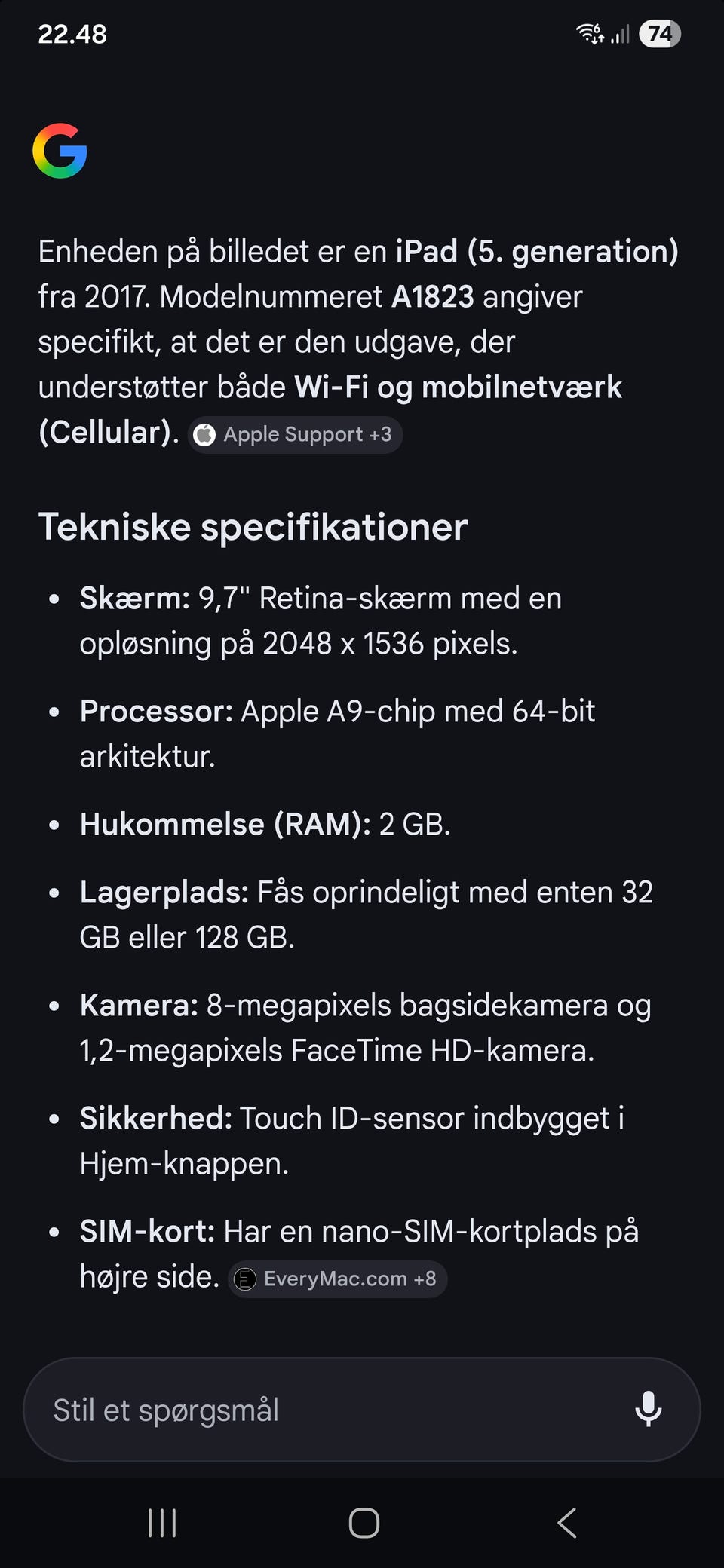The width and height of the screenshot is (724, 1568).
Task: Tap the battery indicator showing 74
Action: pyautogui.click(x=660, y=34)
